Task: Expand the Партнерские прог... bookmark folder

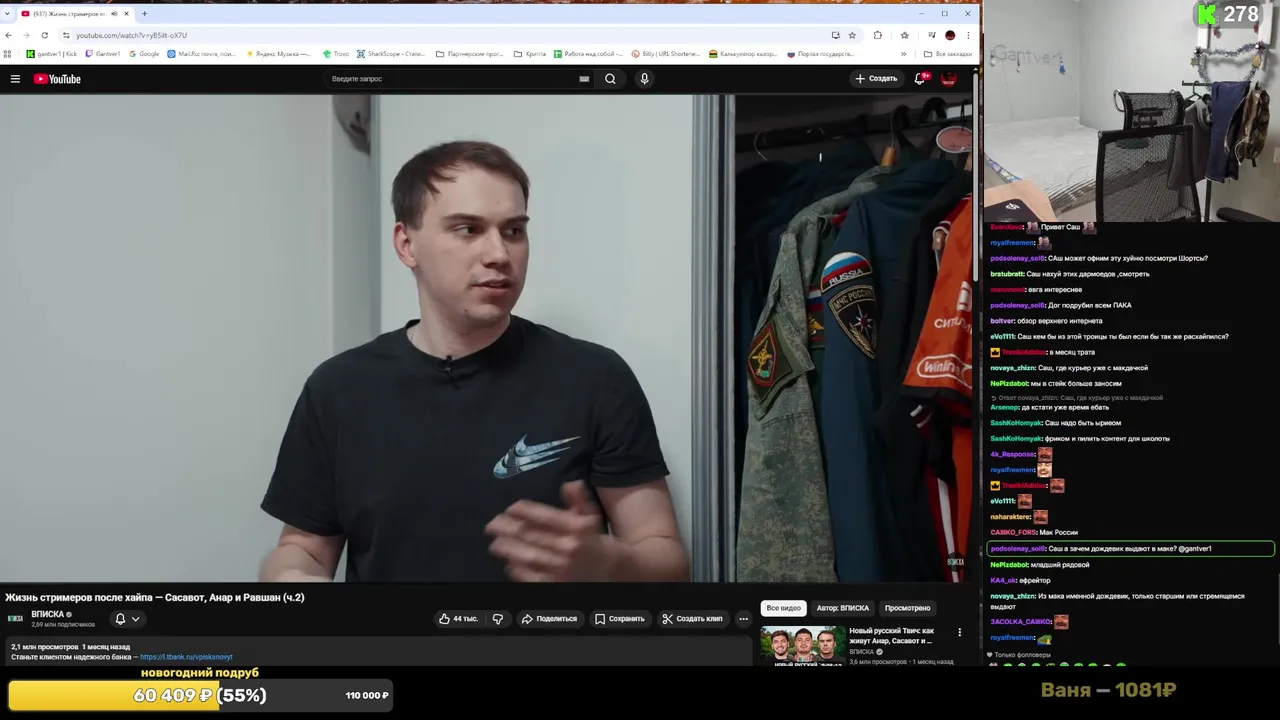Action: [470, 54]
